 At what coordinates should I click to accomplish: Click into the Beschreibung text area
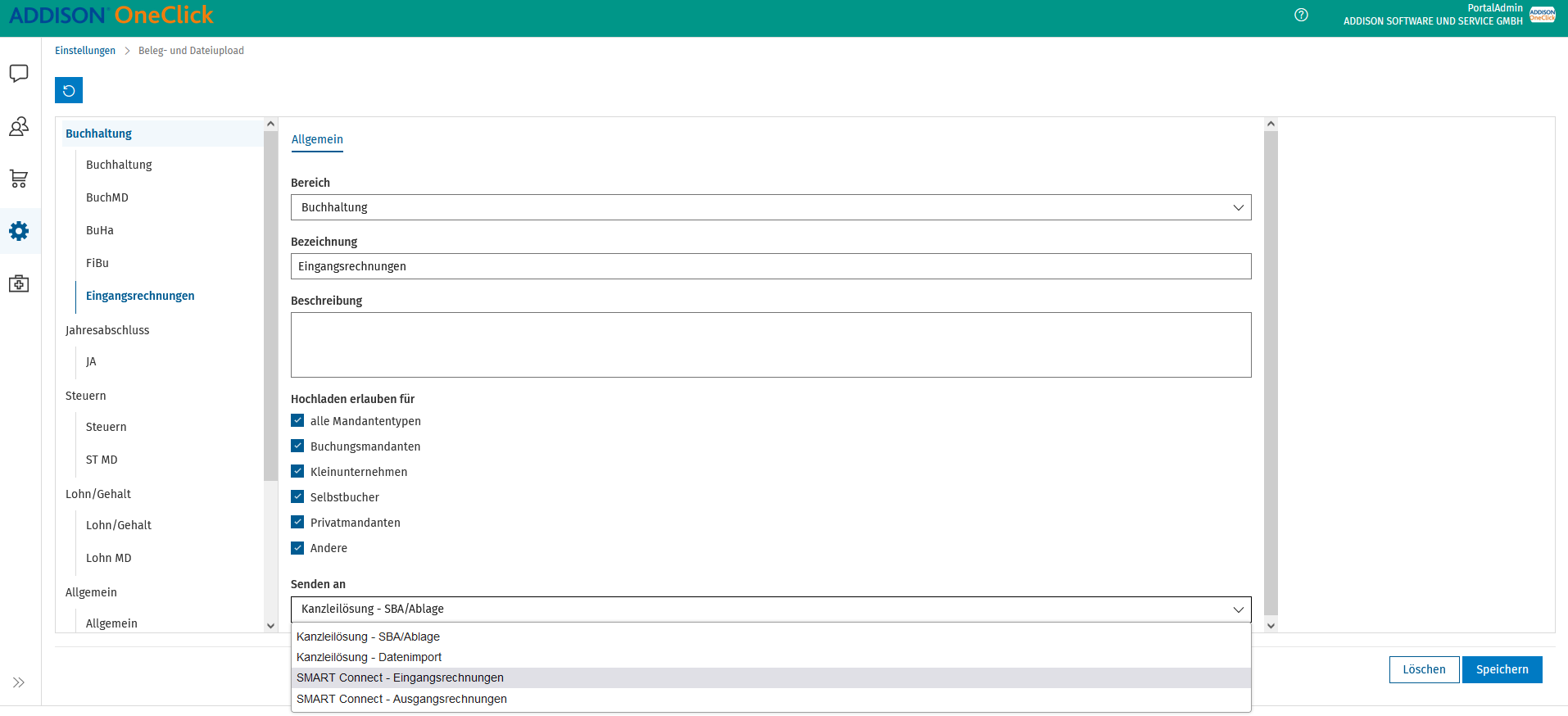(771, 345)
